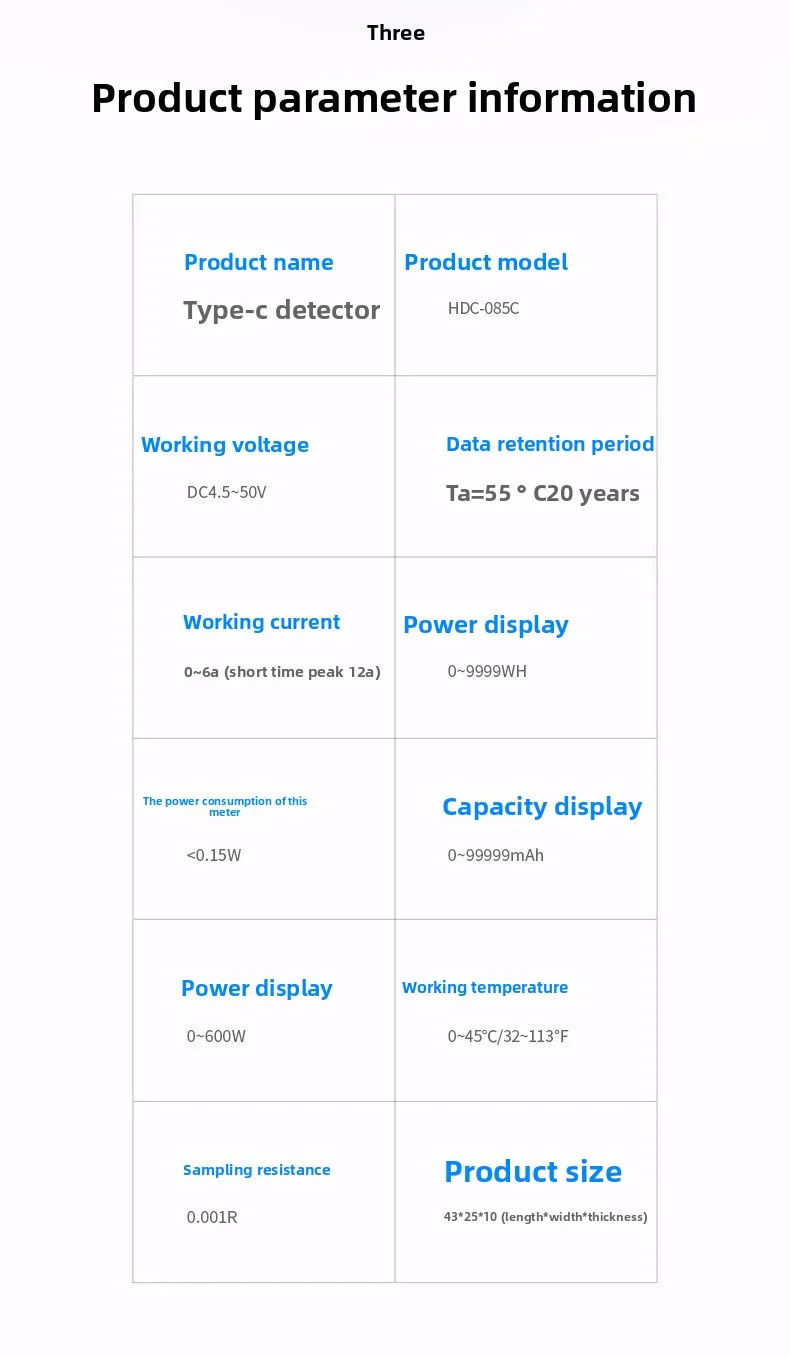790x1356 pixels.
Task: Click the "Three" section number text
Action: (x=395, y=33)
